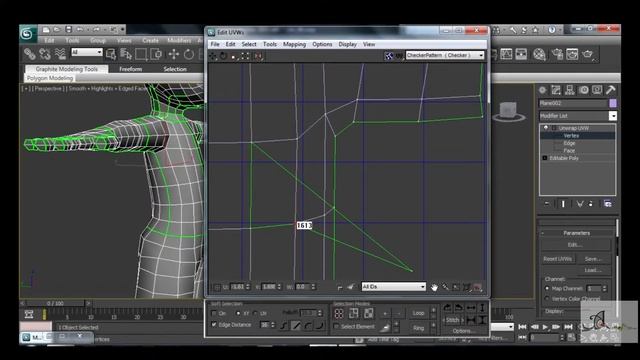
Task: Open the Tools menu in Edit UVWs
Action: pos(269,44)
